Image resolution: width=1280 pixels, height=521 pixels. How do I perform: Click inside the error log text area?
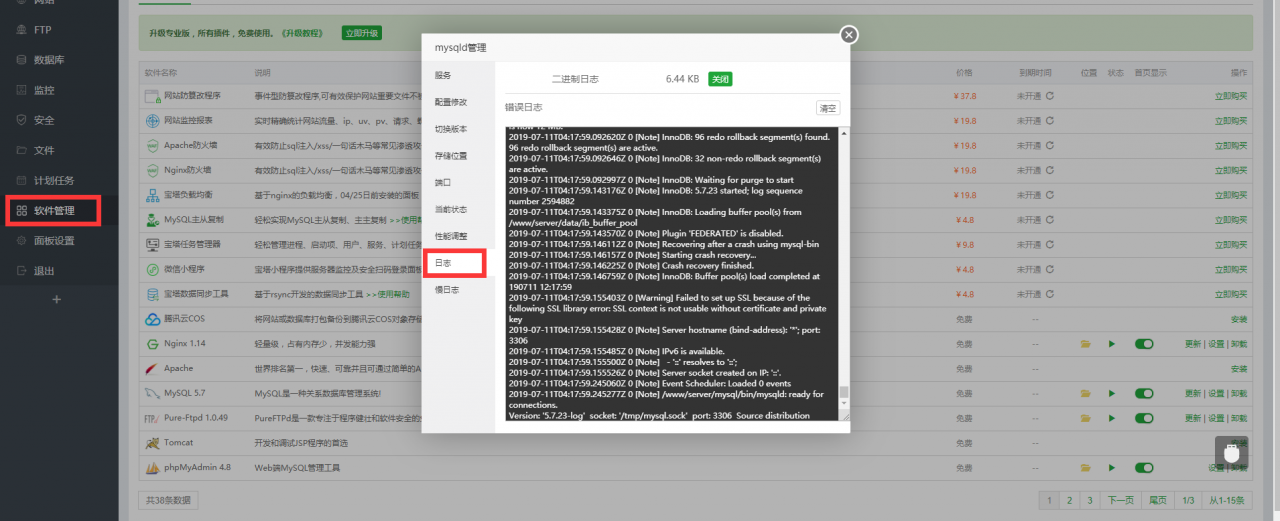point(672,273)
